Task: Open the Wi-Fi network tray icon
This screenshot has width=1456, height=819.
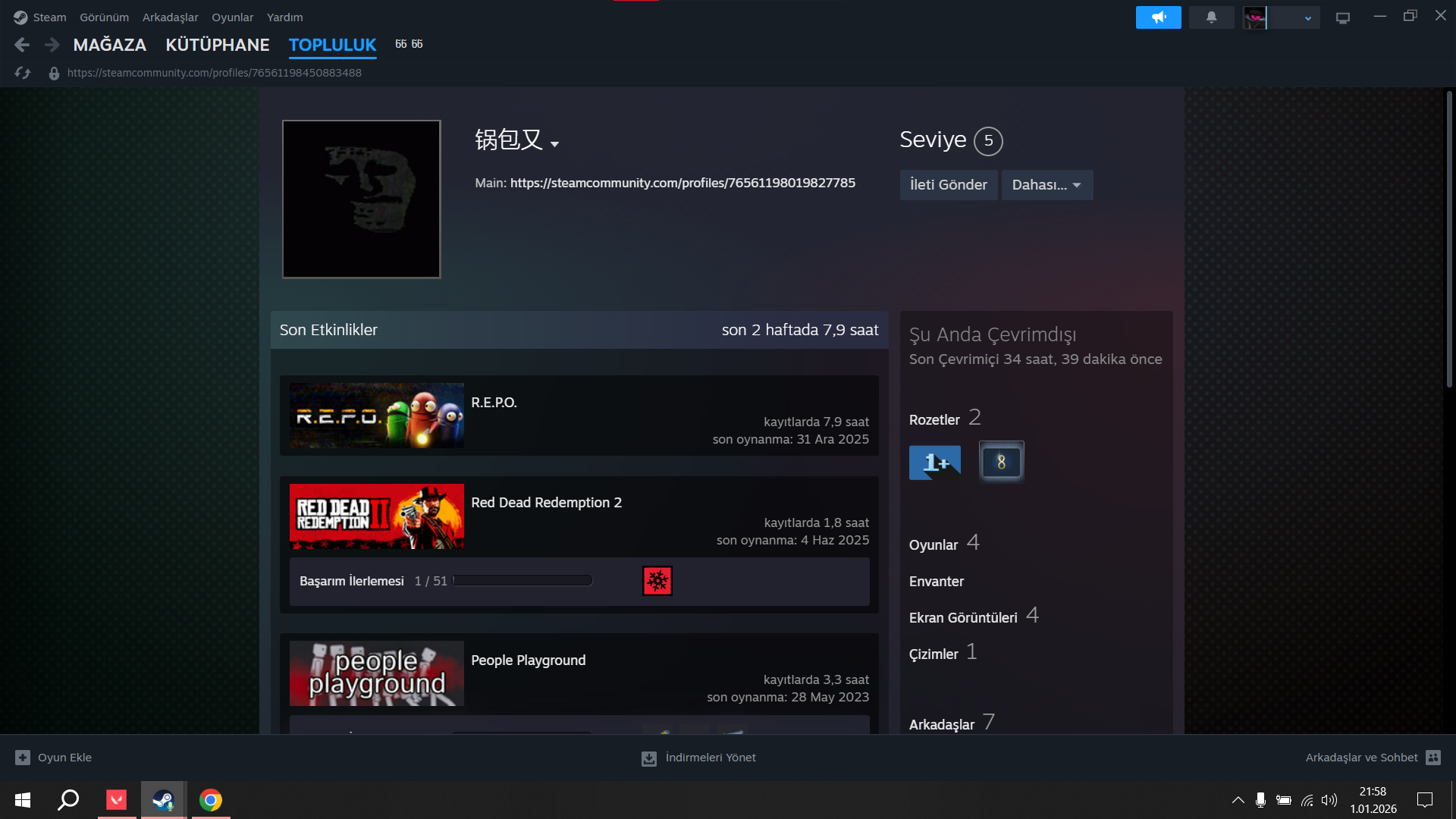Action: (1307, 800)
